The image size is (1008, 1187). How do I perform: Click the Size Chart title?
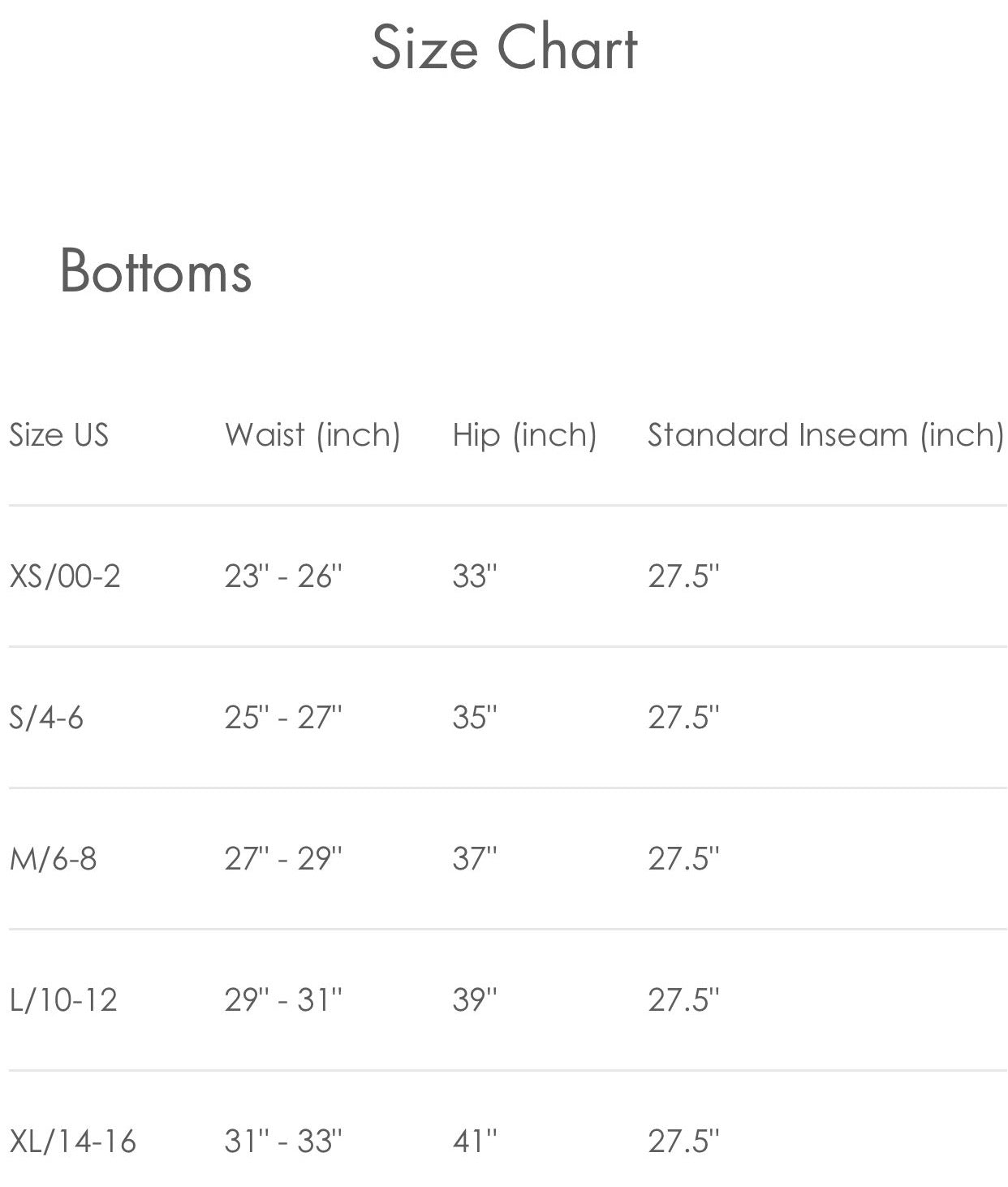point(504,48)
